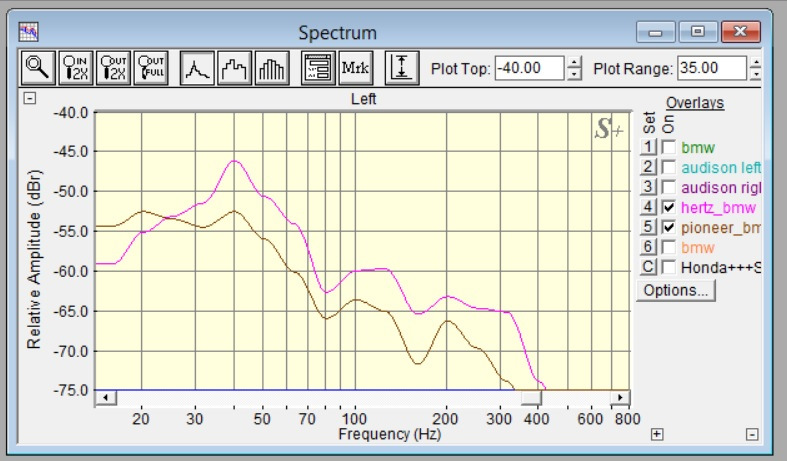Image resolution: width=787 pixels, height=461 pixels.
Task: Click the Mrk marker button
Action: tap(356, 68)
